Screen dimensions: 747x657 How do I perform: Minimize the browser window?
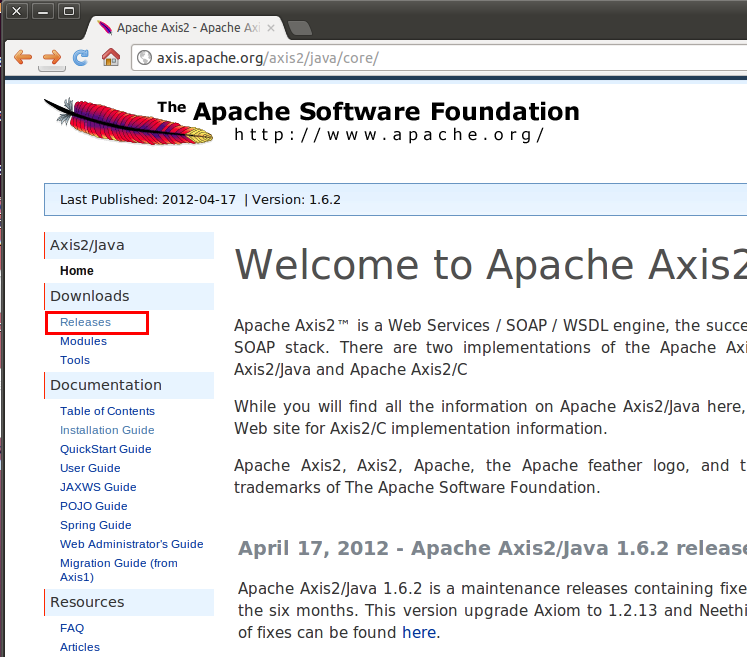click(42, 11)
